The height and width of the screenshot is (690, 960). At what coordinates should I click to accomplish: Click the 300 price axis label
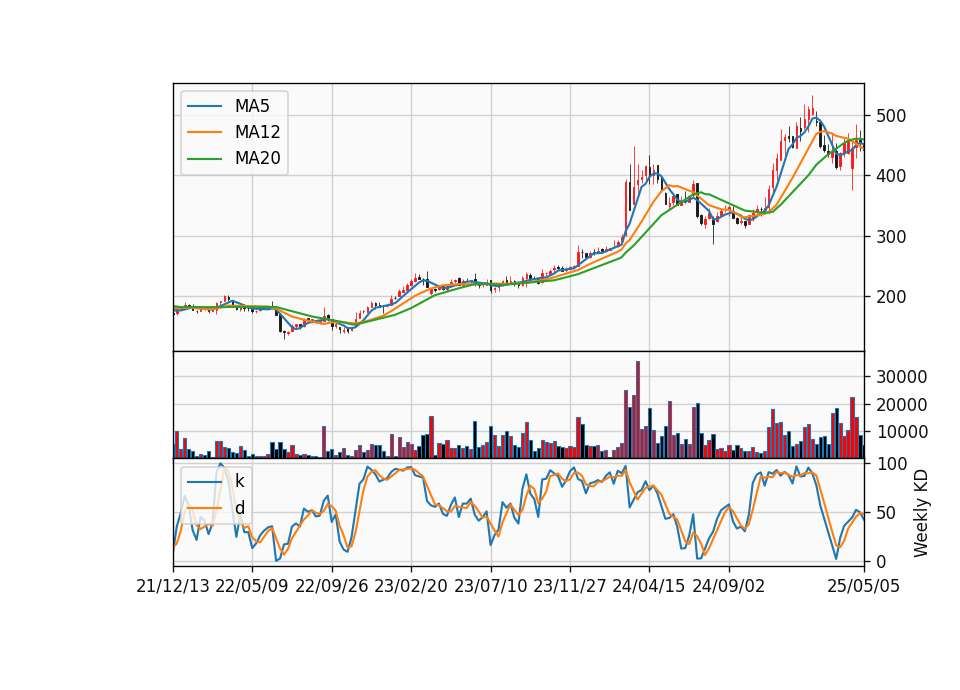[891, 237]
